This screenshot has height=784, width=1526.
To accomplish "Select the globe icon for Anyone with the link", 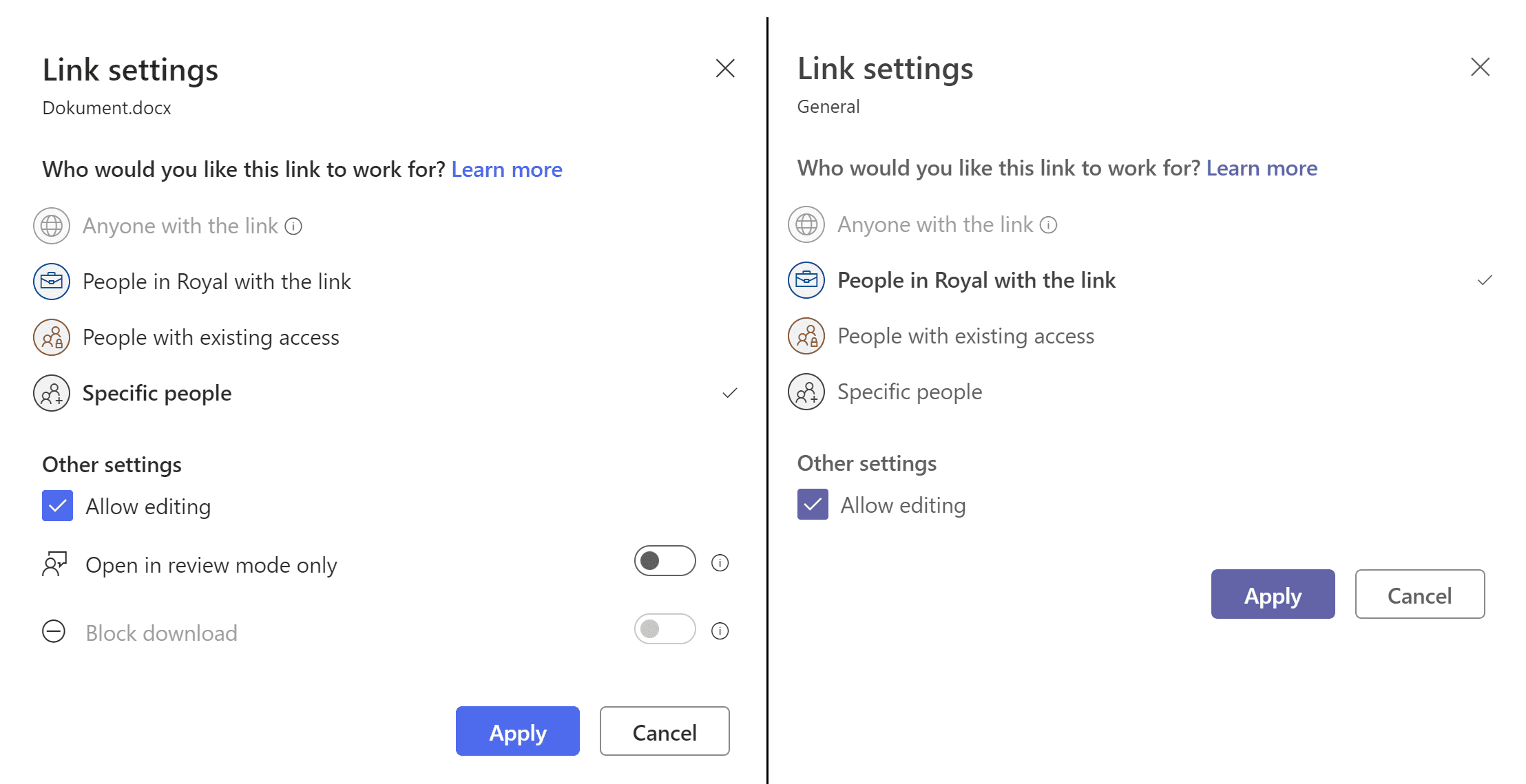I will click(50, 226).
